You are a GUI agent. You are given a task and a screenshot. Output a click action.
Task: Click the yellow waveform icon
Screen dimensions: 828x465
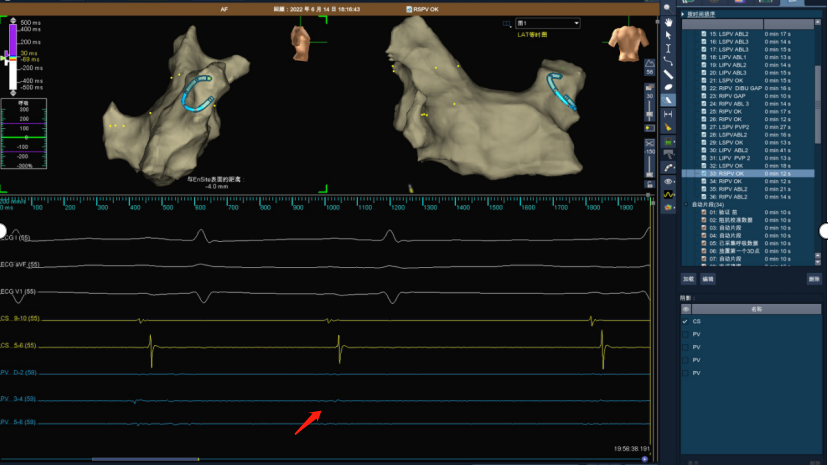[668, 193]
